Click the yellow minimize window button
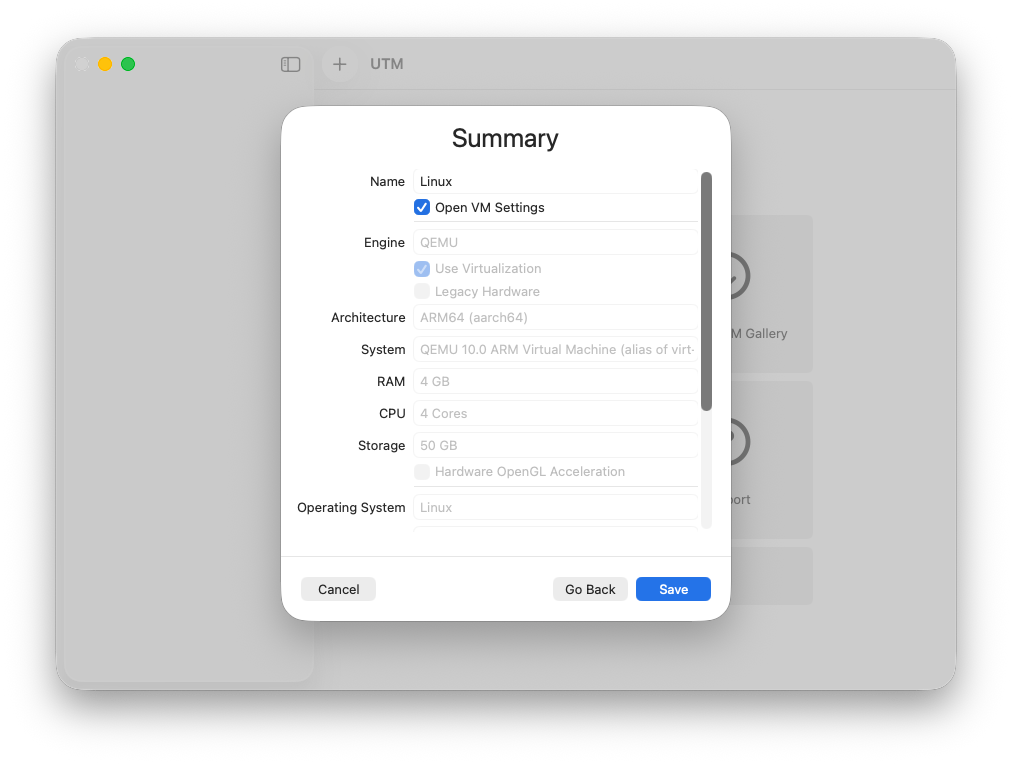The image size is (1012, 764). (x=105, y=64)
